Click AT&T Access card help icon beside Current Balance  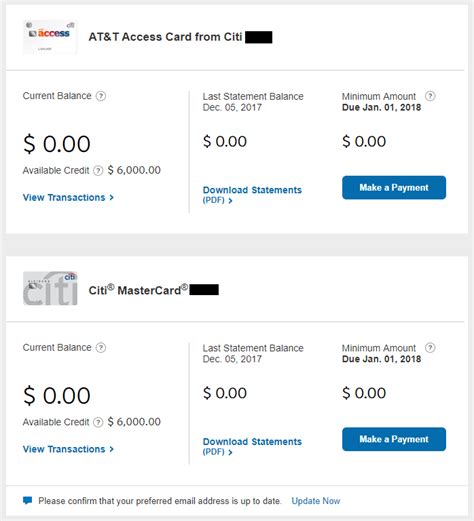click(x=101, y=96)
